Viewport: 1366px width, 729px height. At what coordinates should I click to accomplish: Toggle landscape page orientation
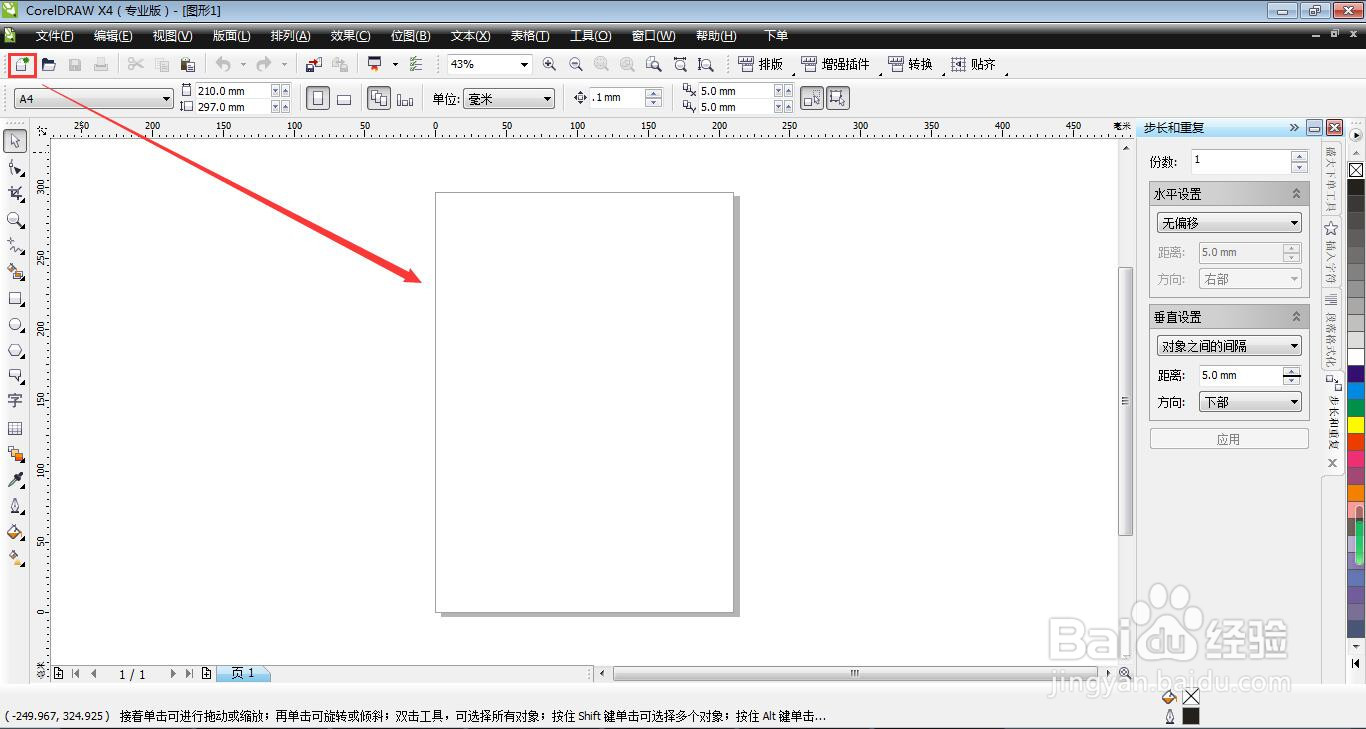point(344,97)
